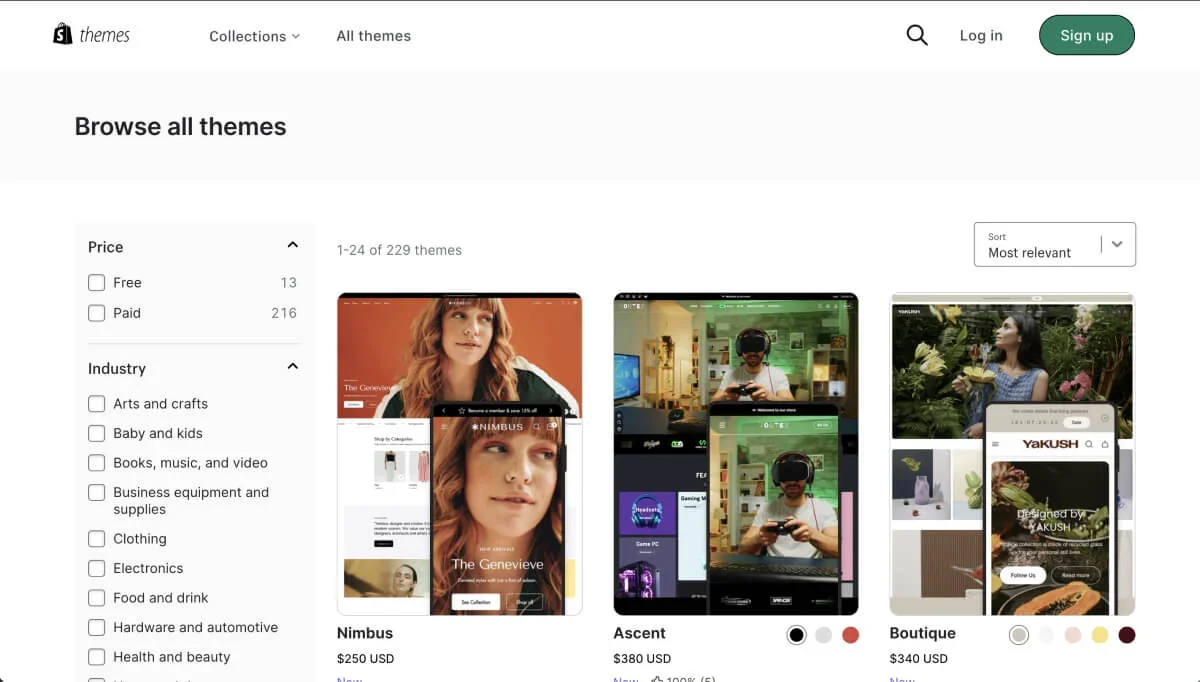
Task: Select the All themes navigation item
Action: (x=373, y=35)
